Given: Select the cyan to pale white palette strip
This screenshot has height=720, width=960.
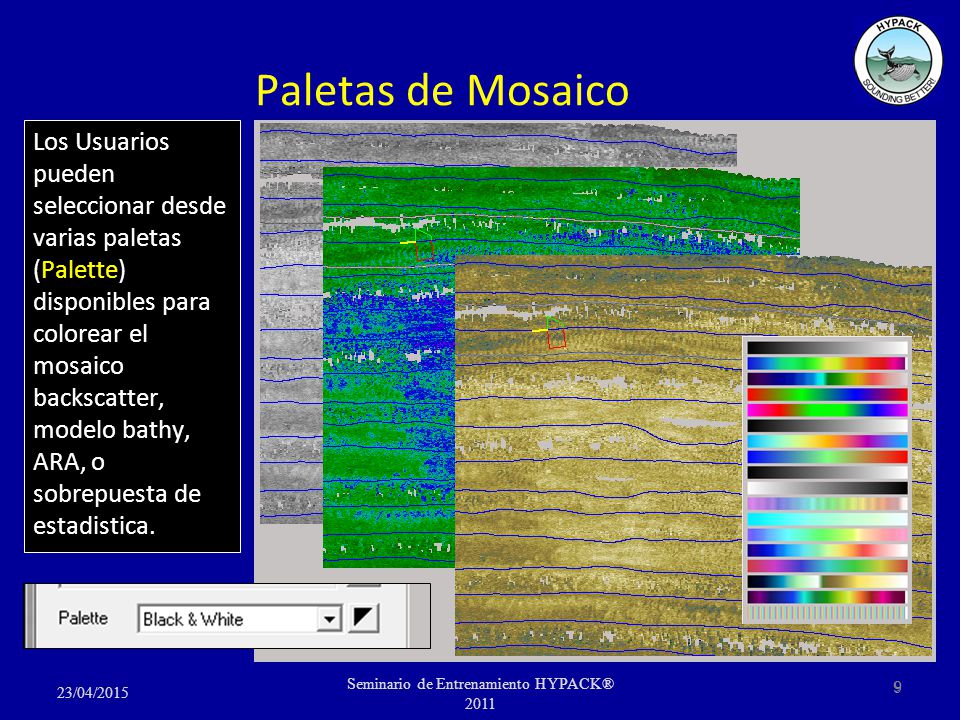Looking at the screenshot, I should 827,519.
